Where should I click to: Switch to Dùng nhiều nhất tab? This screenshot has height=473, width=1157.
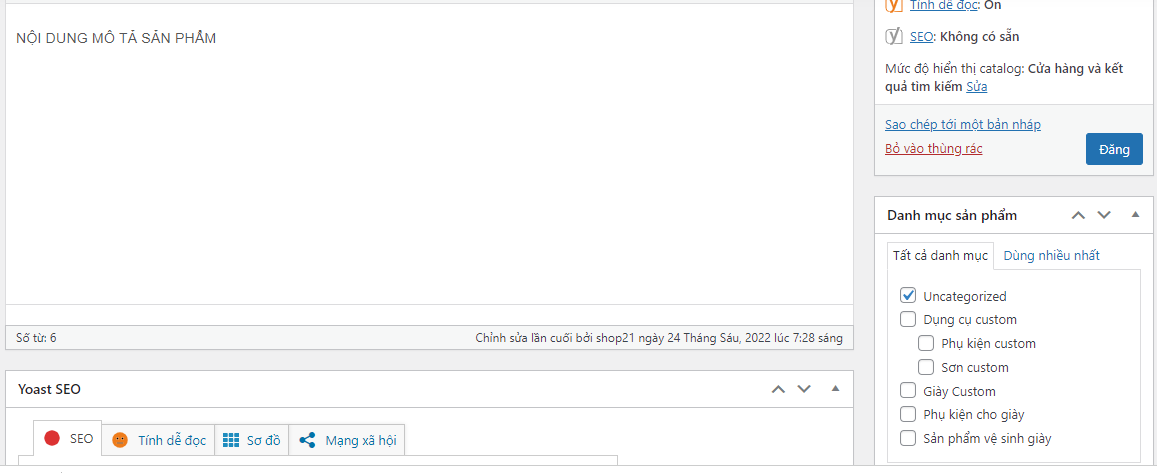pos(1051,255)
